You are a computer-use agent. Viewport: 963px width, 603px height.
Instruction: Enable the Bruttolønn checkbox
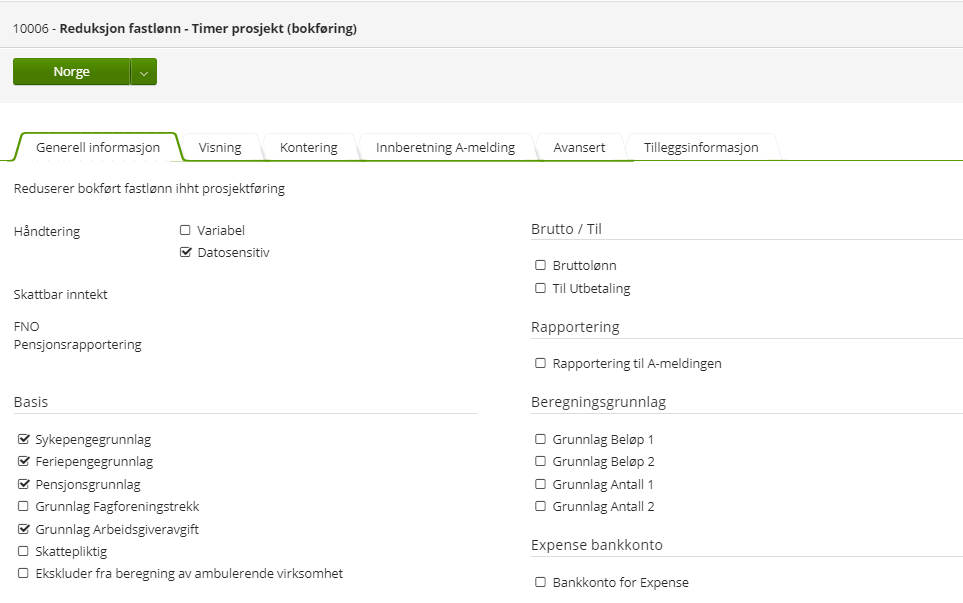click(x=541, y=266)
